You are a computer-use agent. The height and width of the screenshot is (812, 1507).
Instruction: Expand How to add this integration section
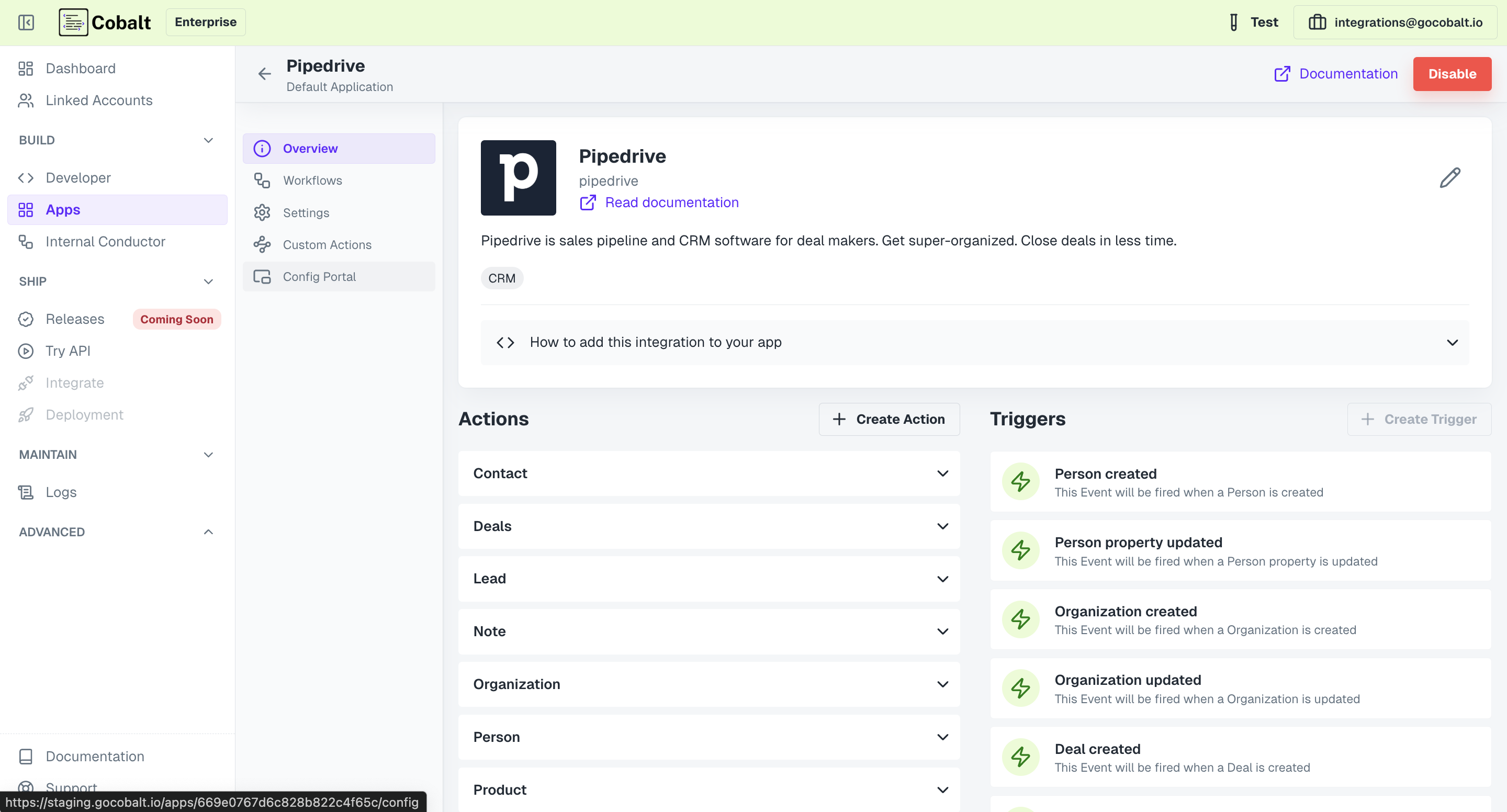pos(975,342)
